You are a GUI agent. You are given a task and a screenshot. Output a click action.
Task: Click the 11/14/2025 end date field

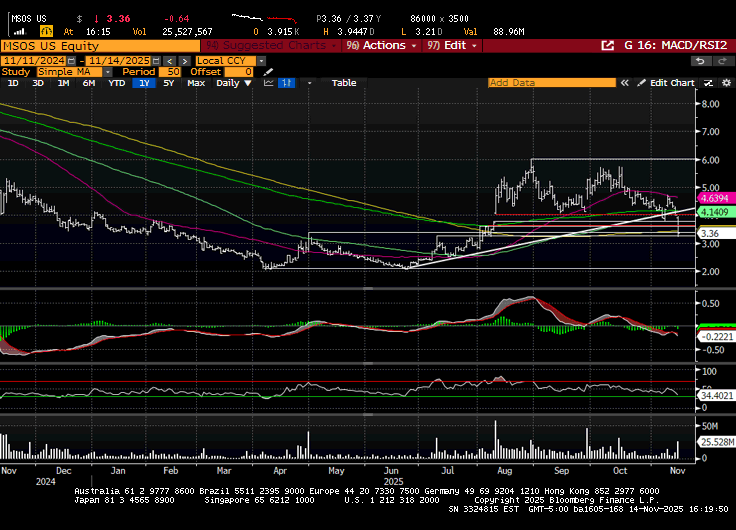(x=119, y=61)
